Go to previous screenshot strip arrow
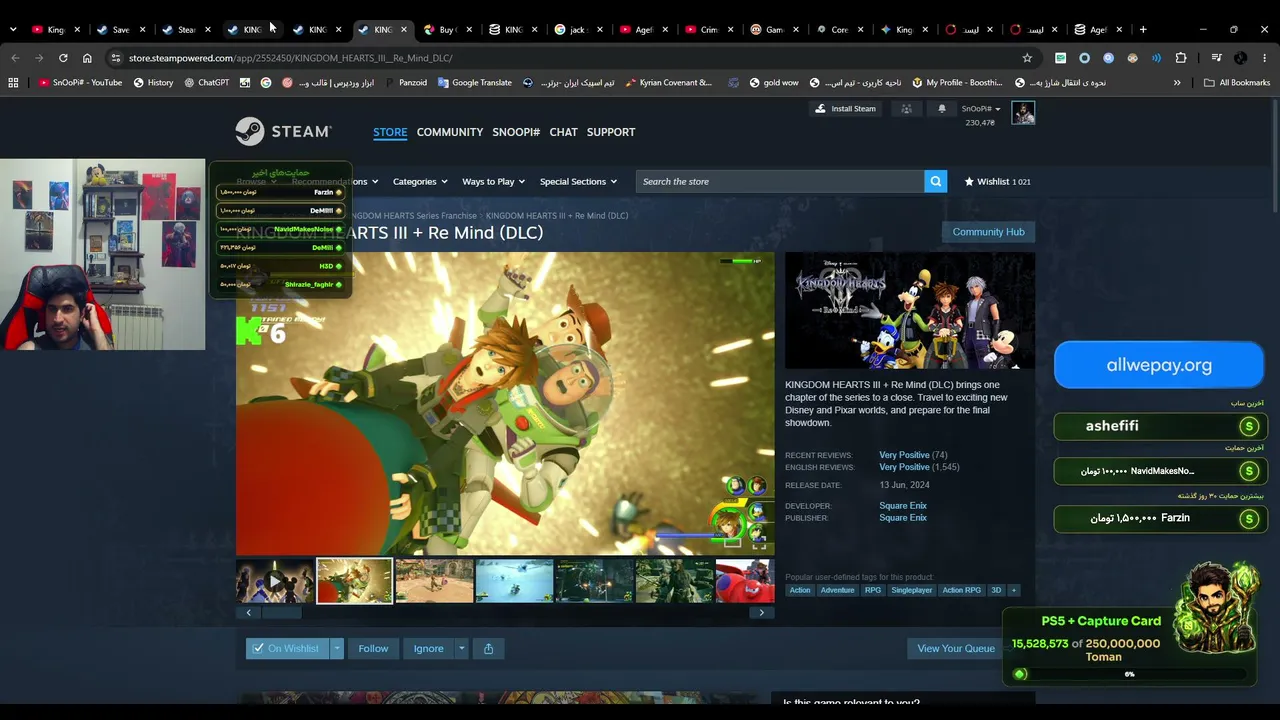 248,613
